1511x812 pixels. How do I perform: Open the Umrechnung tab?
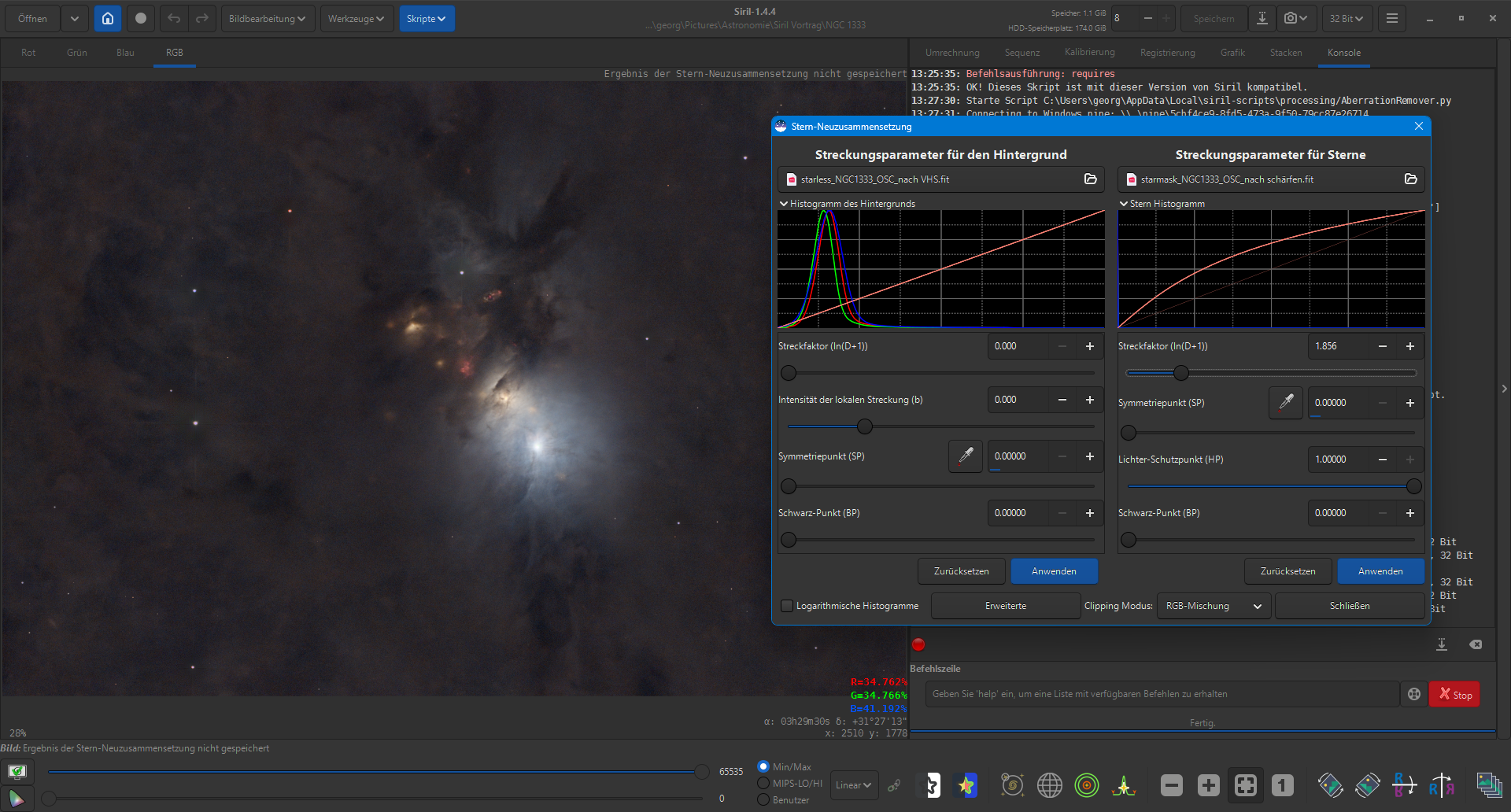952,53
